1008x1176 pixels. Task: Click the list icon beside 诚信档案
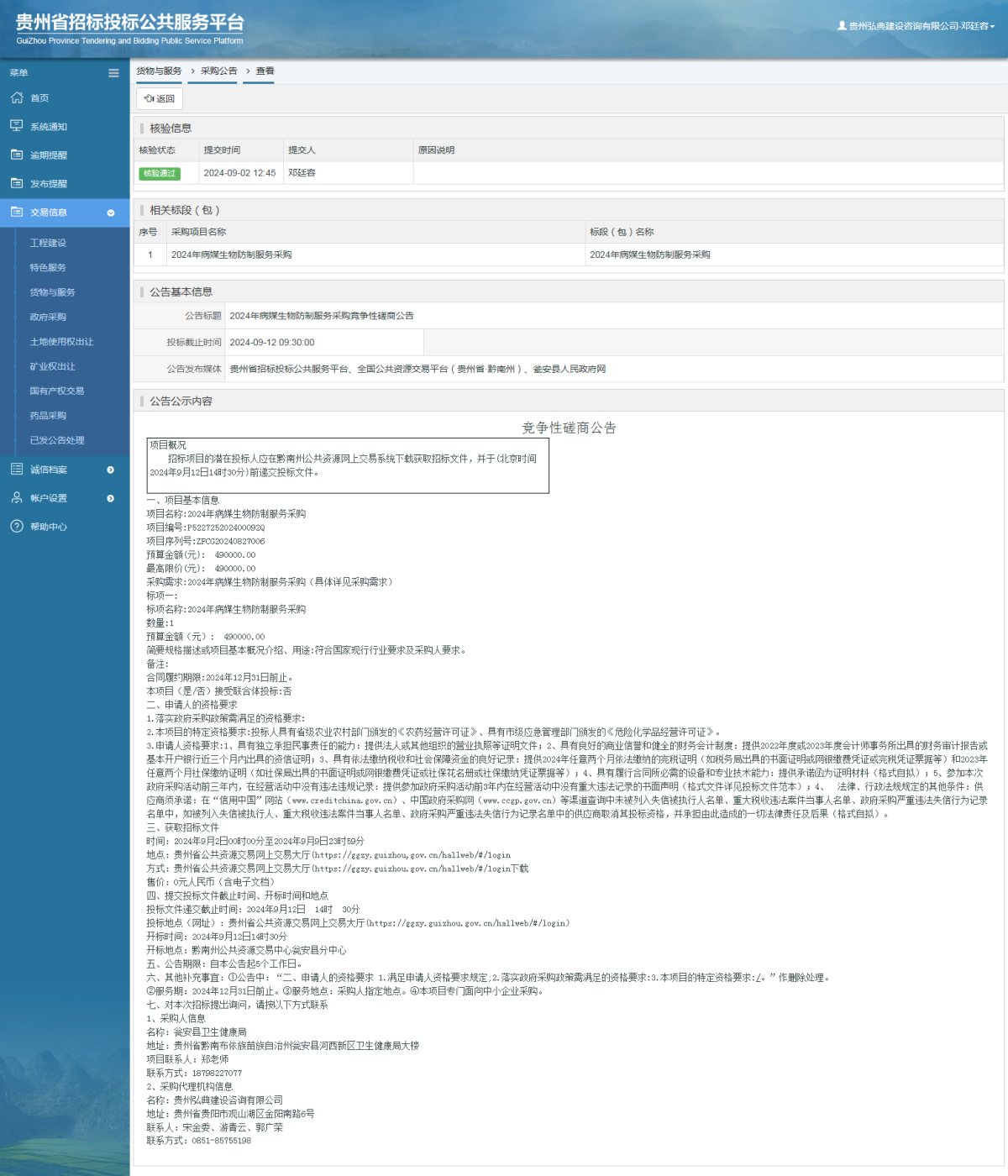(17, 469)
